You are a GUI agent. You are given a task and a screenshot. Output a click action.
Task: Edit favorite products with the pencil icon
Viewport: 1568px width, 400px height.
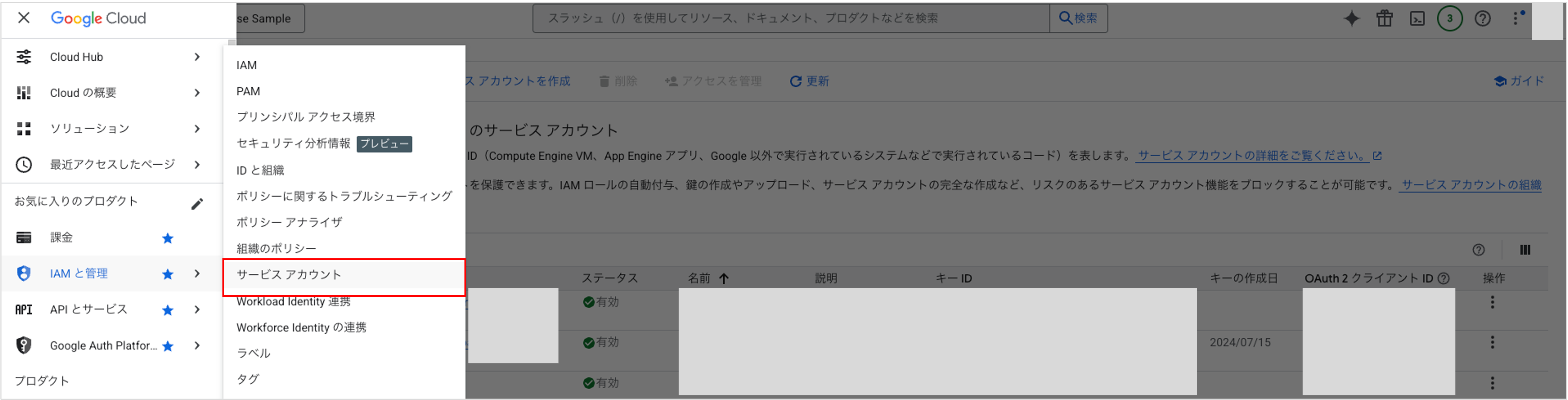(197, 204)
